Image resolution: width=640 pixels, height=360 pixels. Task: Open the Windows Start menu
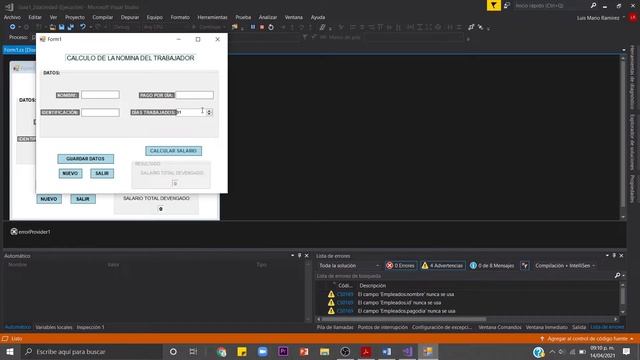(x=10, y=351)
